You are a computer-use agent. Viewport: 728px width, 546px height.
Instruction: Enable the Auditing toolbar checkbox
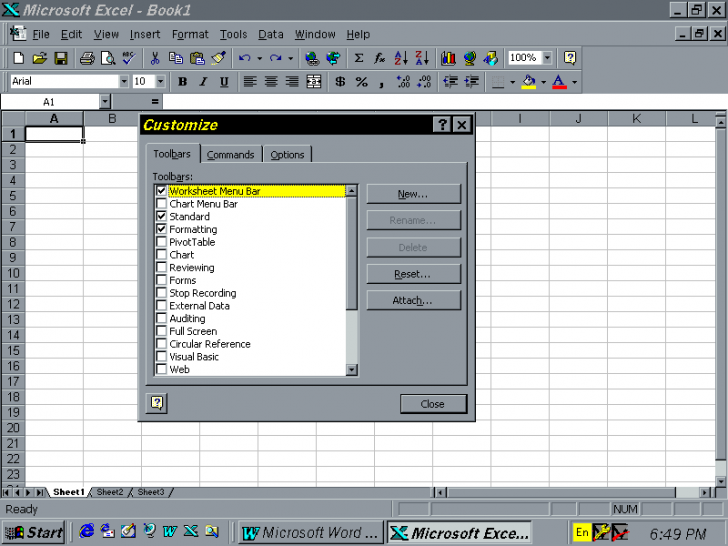coord(161,318)
